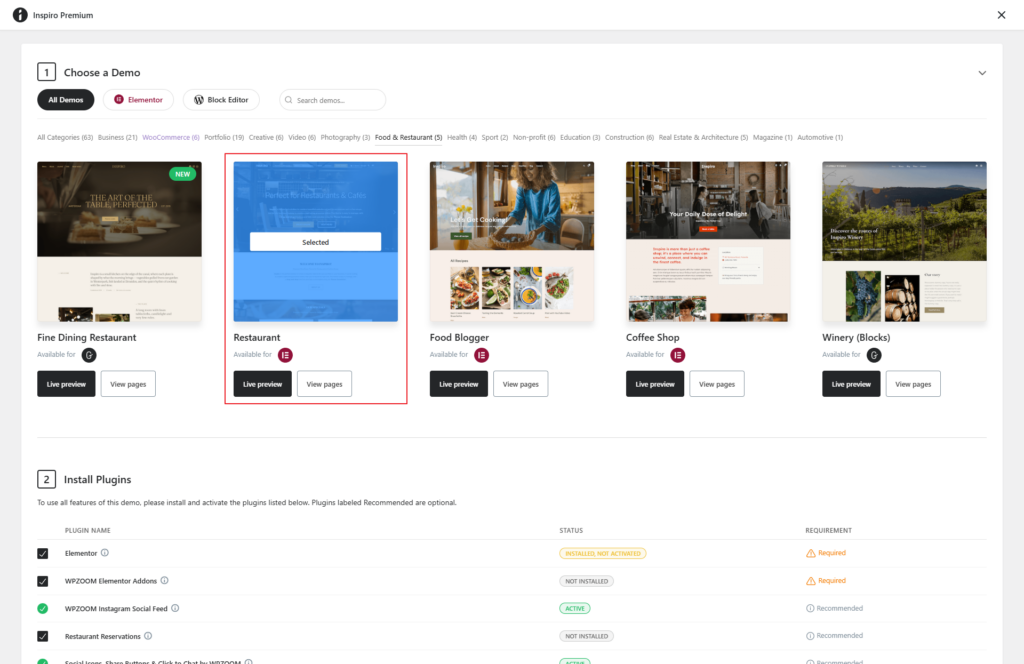Click Recommended info icon for Instagram Social Feed
This screenshot has height=664, width=1024.
point(810,609)
